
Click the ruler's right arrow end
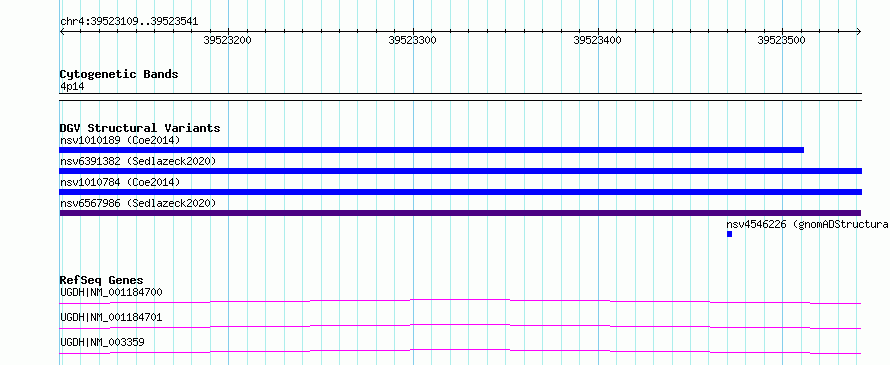click(x=859, y=31)
